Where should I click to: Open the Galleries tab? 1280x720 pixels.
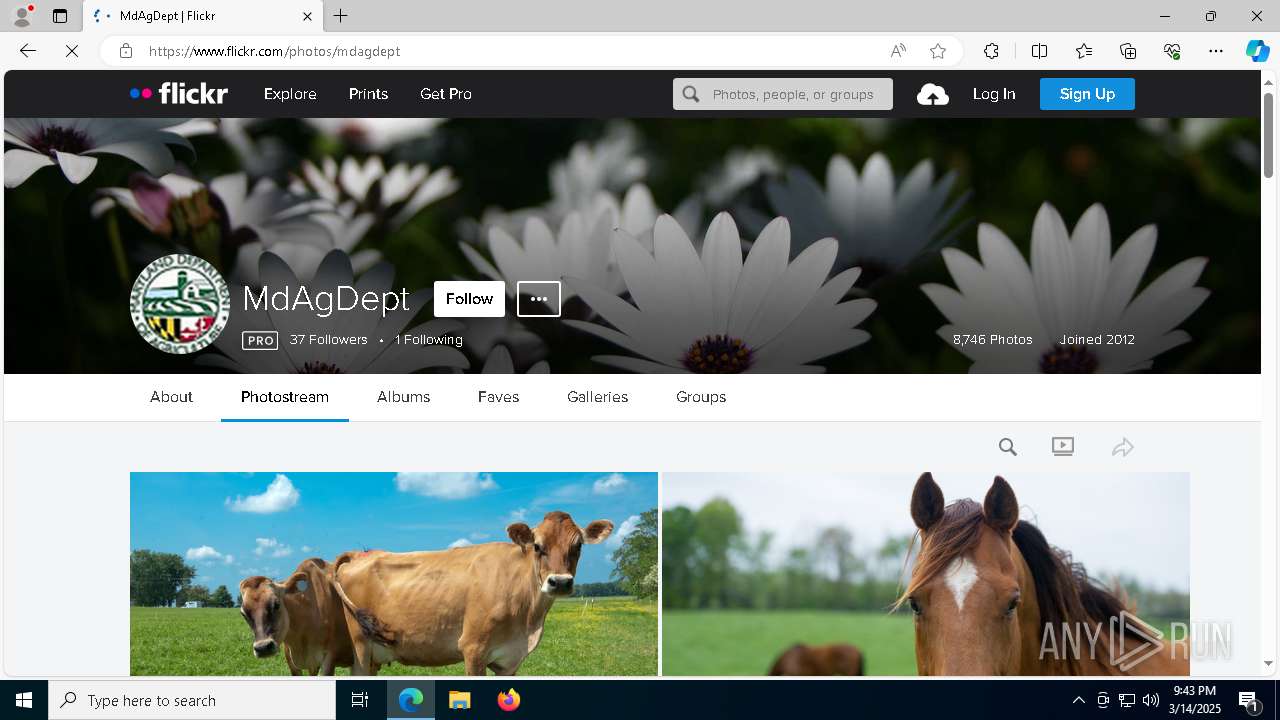point(598,397)
